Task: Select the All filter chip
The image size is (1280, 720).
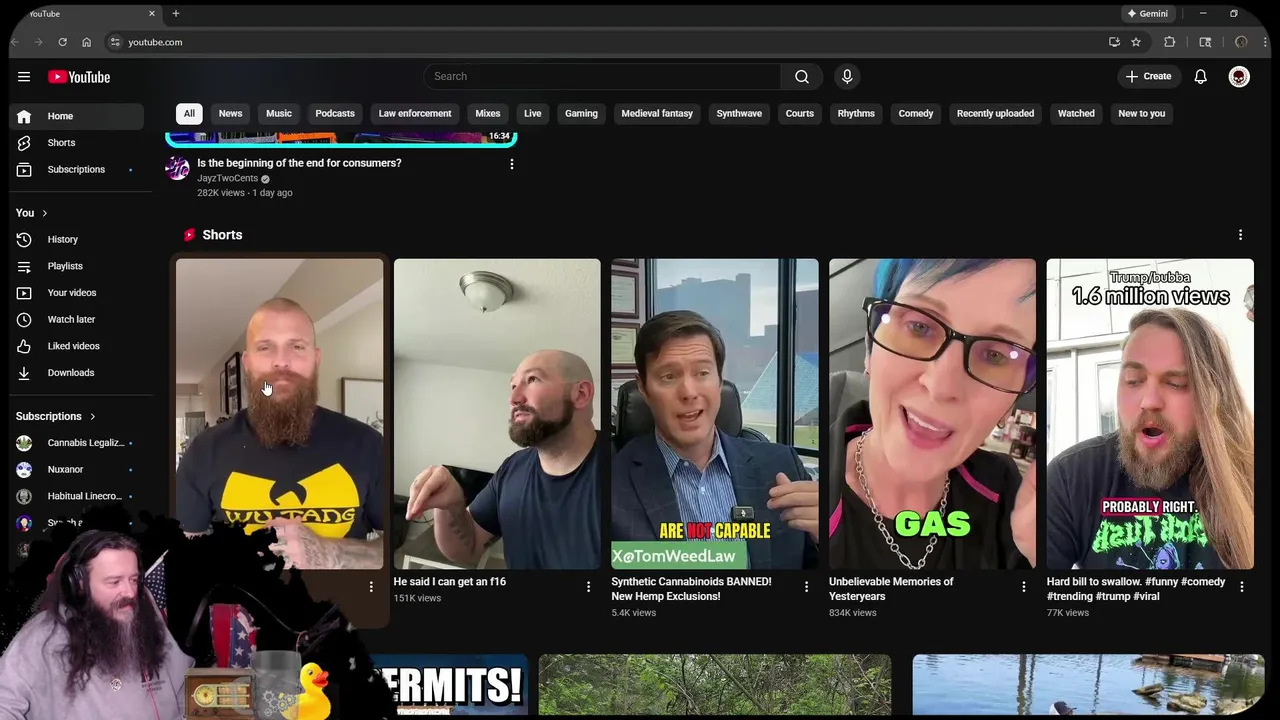Action: (189, 114)
